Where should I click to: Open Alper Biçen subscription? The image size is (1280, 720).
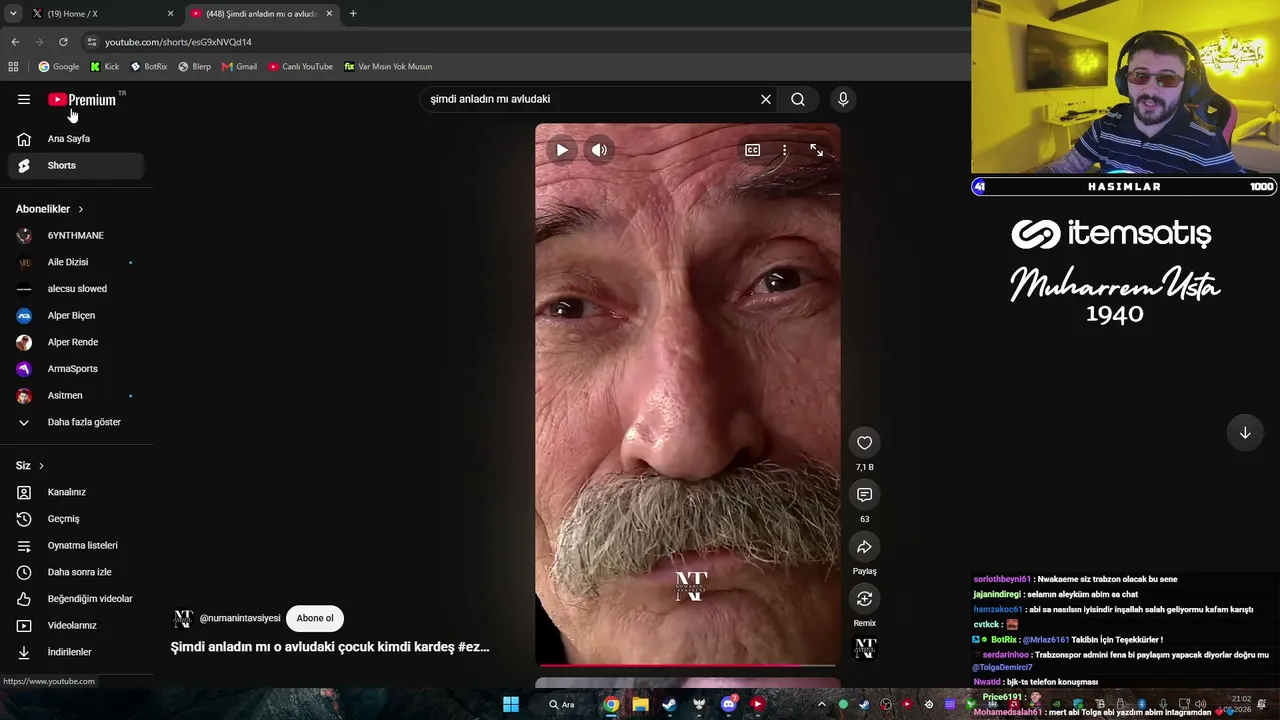point(76,316)
